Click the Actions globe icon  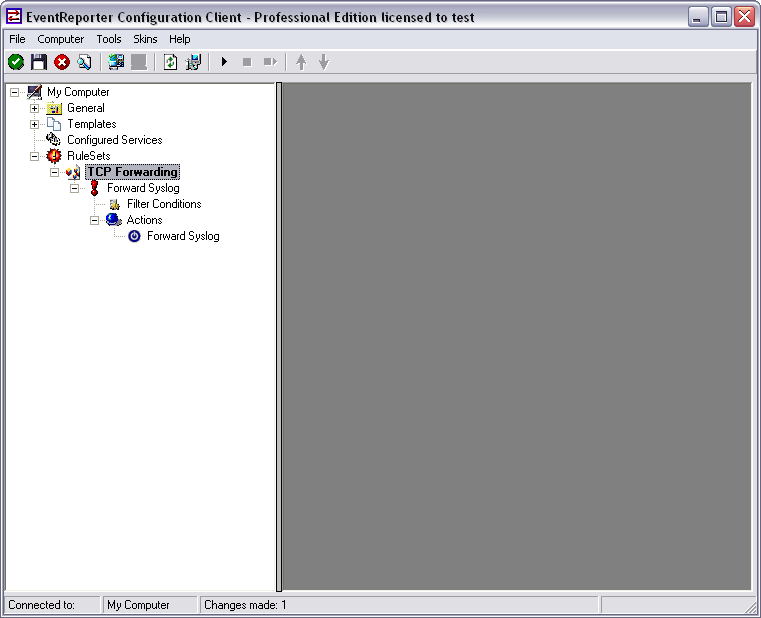point(114,220)
